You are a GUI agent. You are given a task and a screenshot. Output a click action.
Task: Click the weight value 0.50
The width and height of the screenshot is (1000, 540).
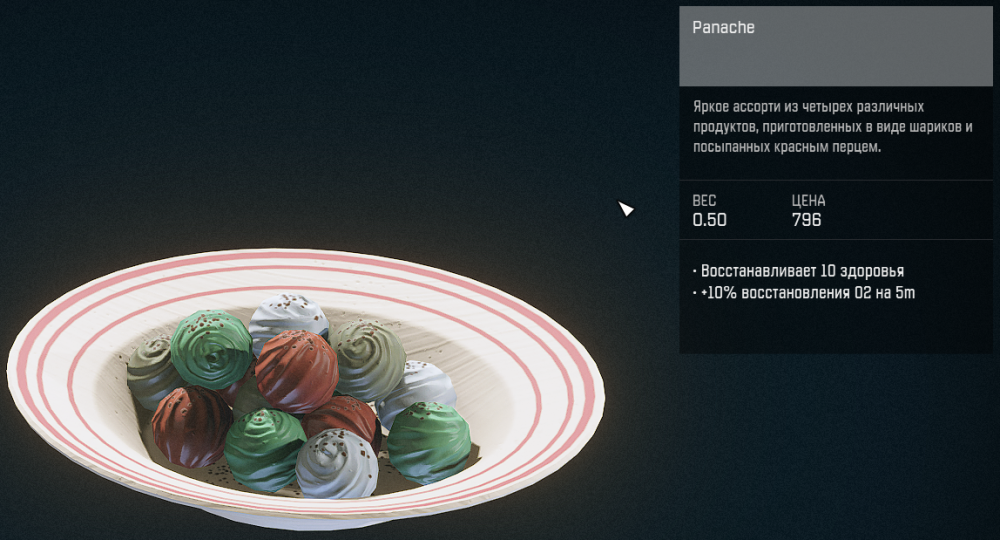(709, 220)
